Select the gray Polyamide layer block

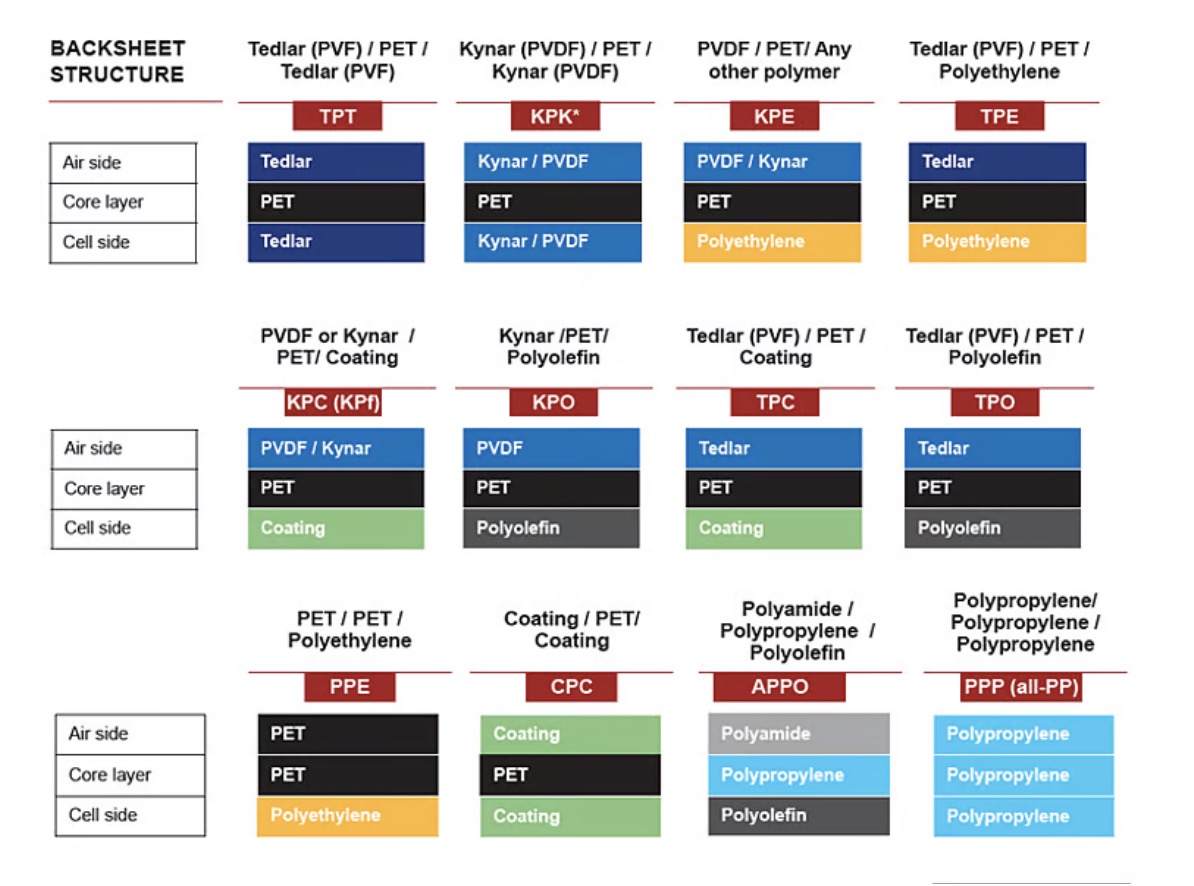click(799, 734)
